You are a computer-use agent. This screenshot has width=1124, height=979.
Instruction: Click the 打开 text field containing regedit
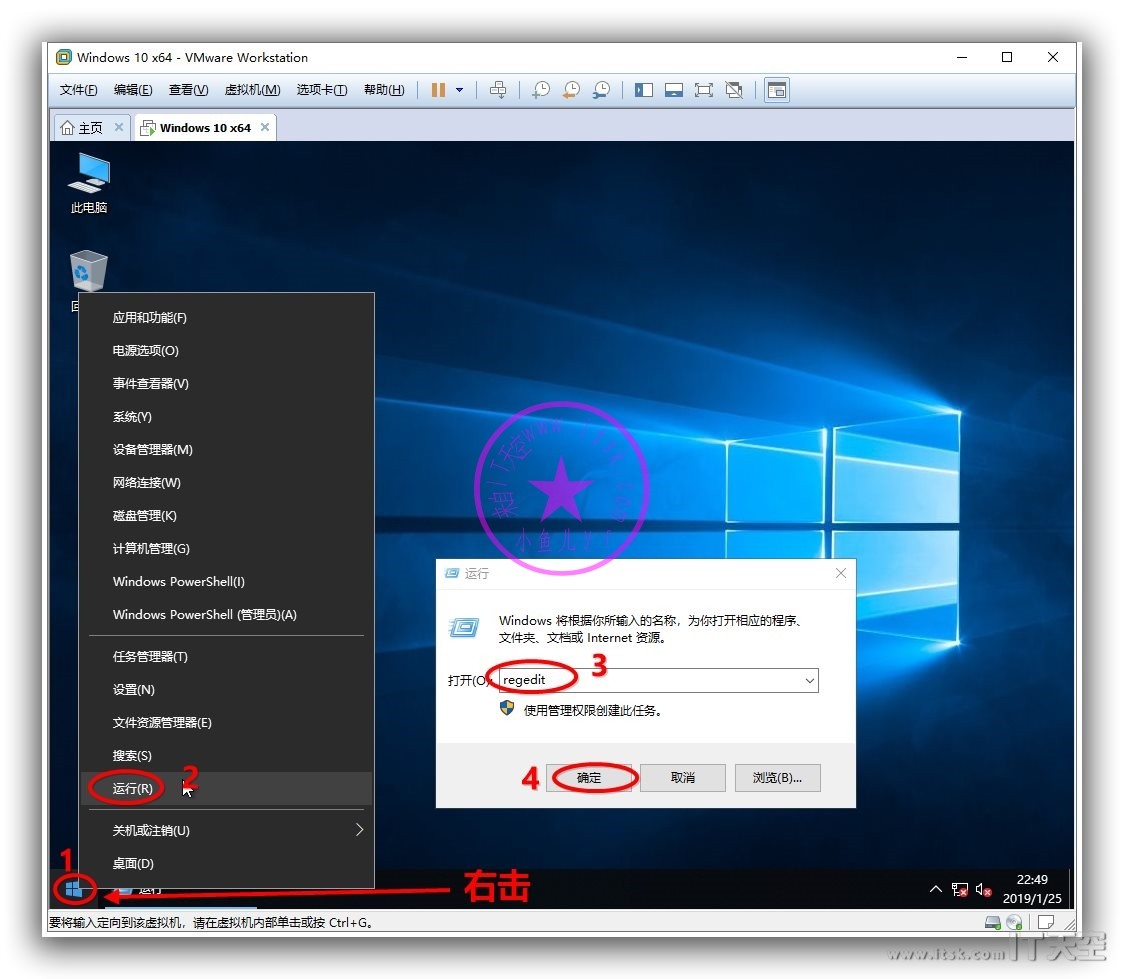[658, 680]
